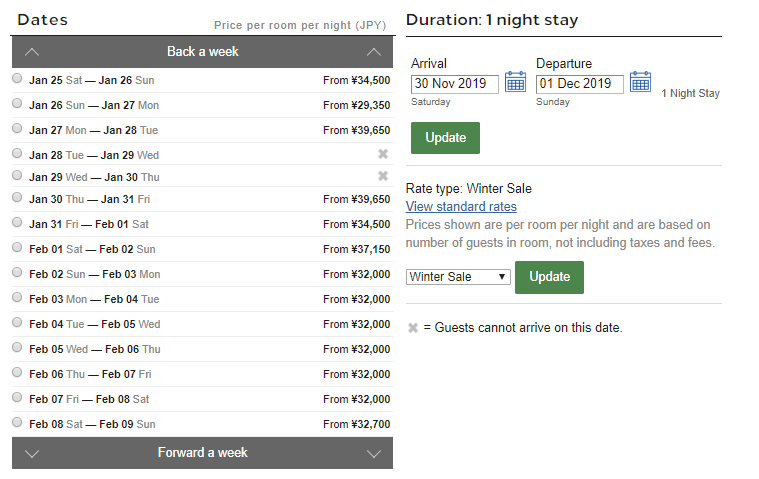
Task: Go Back a week in dates list
Action: (x=202, y=51)
